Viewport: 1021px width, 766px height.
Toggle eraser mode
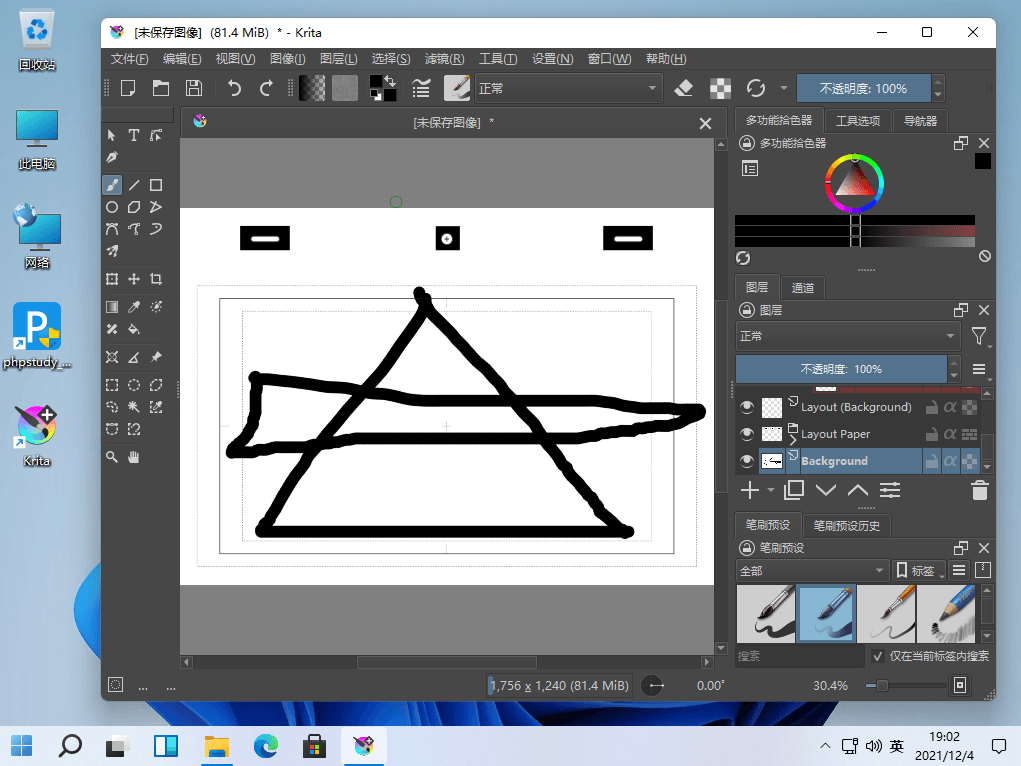coord(683,88)
